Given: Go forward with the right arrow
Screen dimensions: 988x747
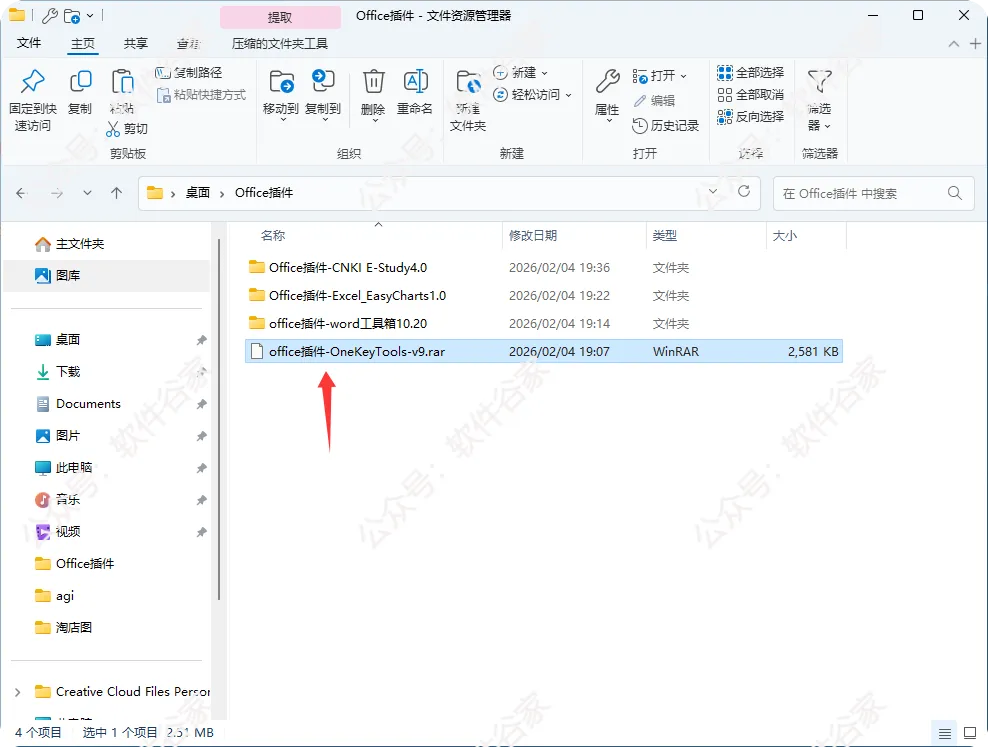Looking at the screenshot, I should (57, 193).
